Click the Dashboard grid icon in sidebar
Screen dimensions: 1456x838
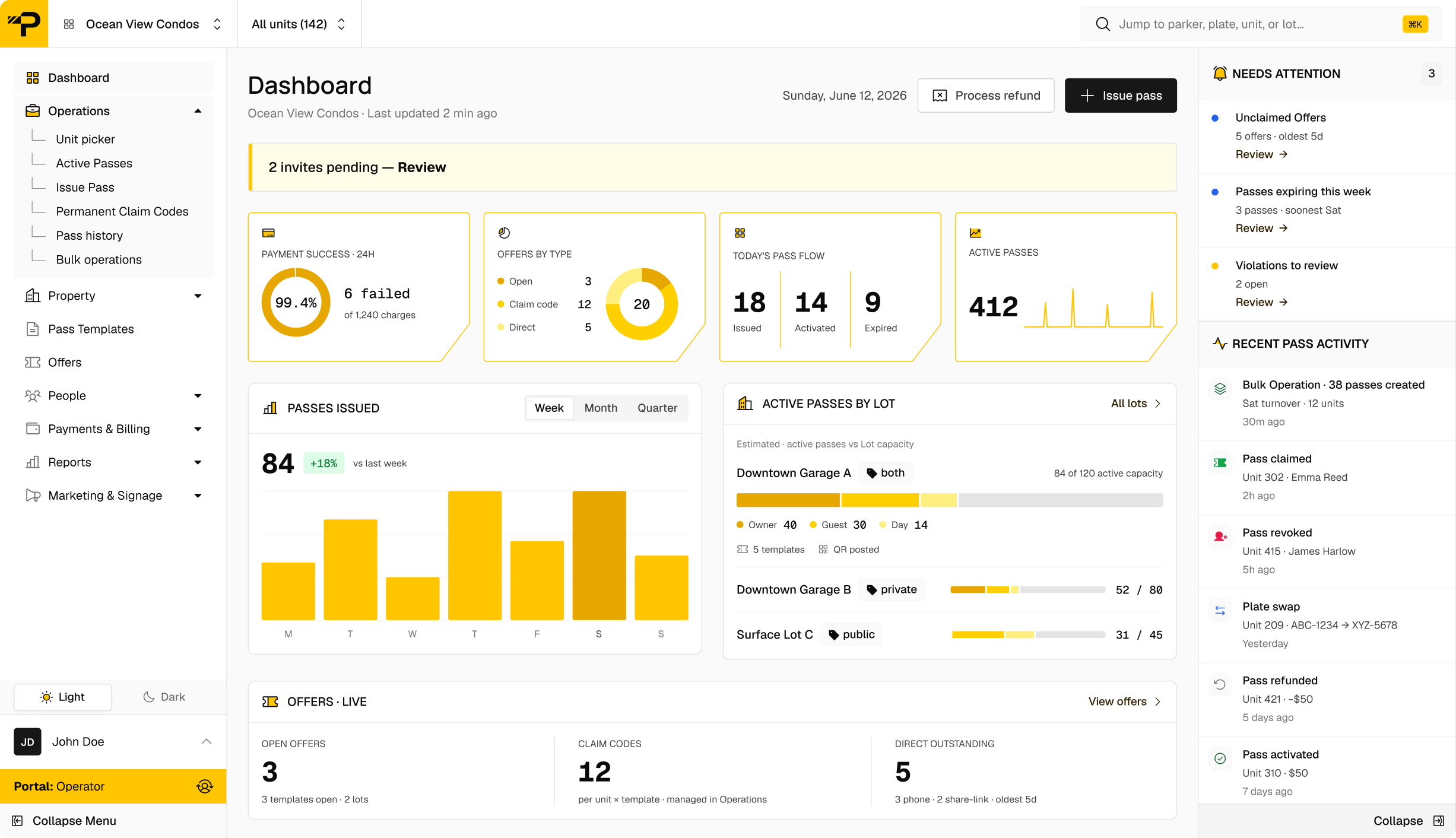pos(33,78)
